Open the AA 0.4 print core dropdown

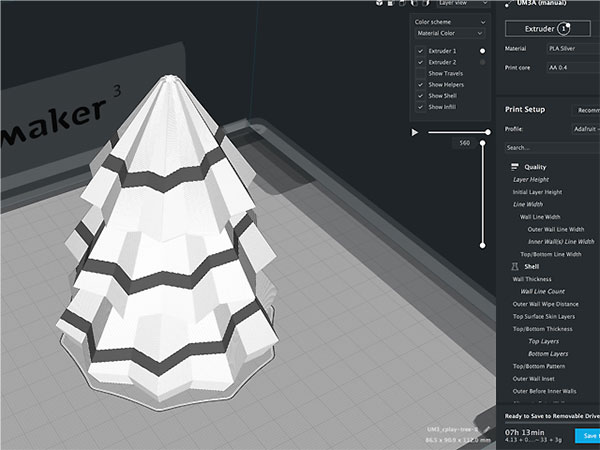coord(570,68)
